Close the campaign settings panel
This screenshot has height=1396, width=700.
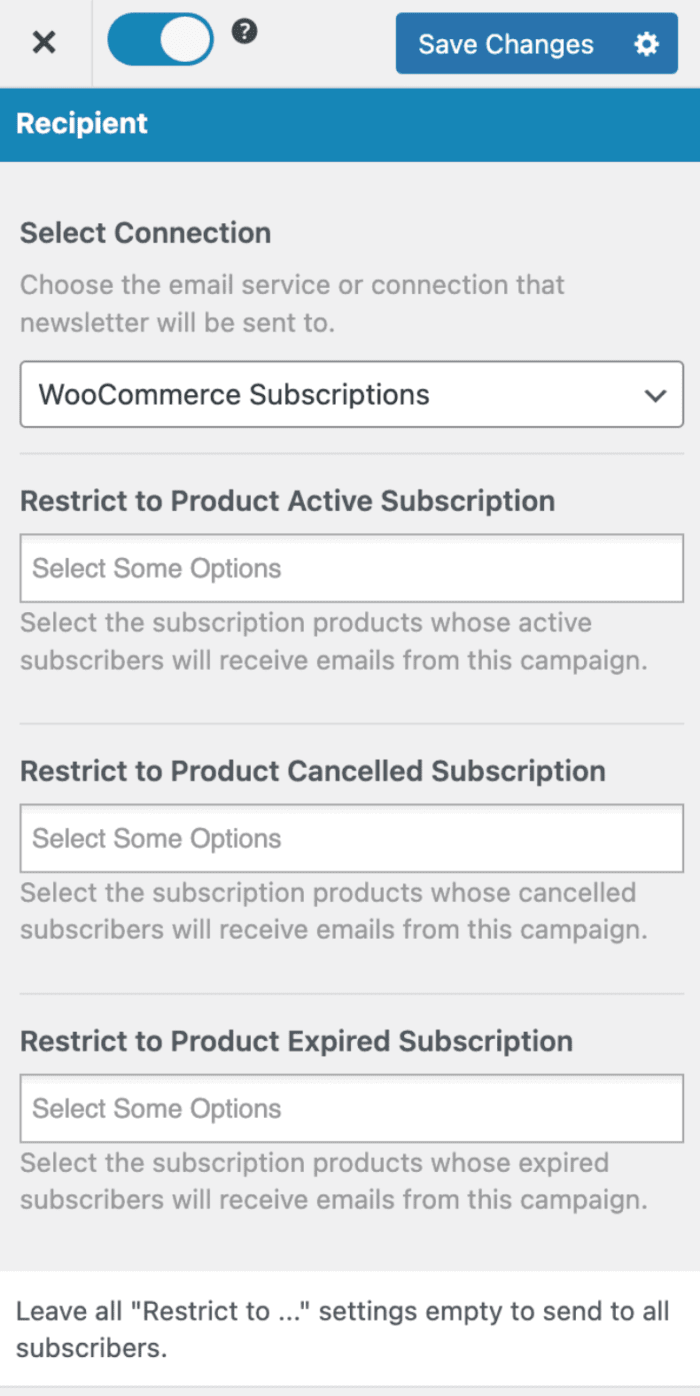point(44,43)
